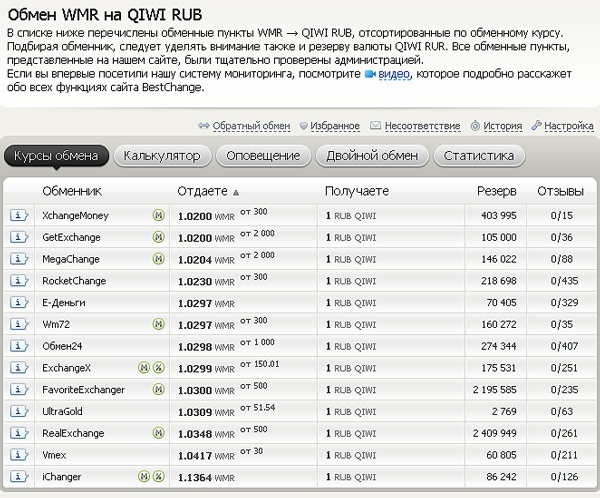Click the 1.0417 WMR rate
The image size is (600, 498).
point(206,456)
